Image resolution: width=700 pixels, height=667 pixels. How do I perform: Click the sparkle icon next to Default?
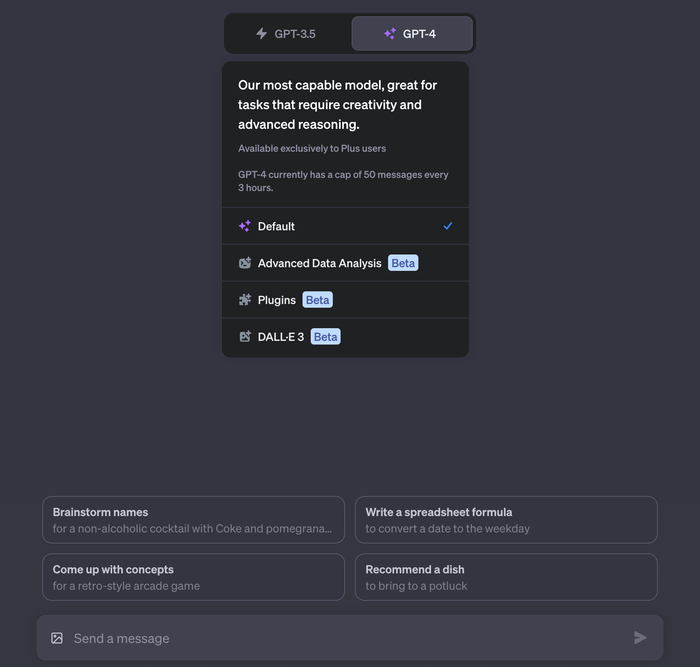coord(245,226)
